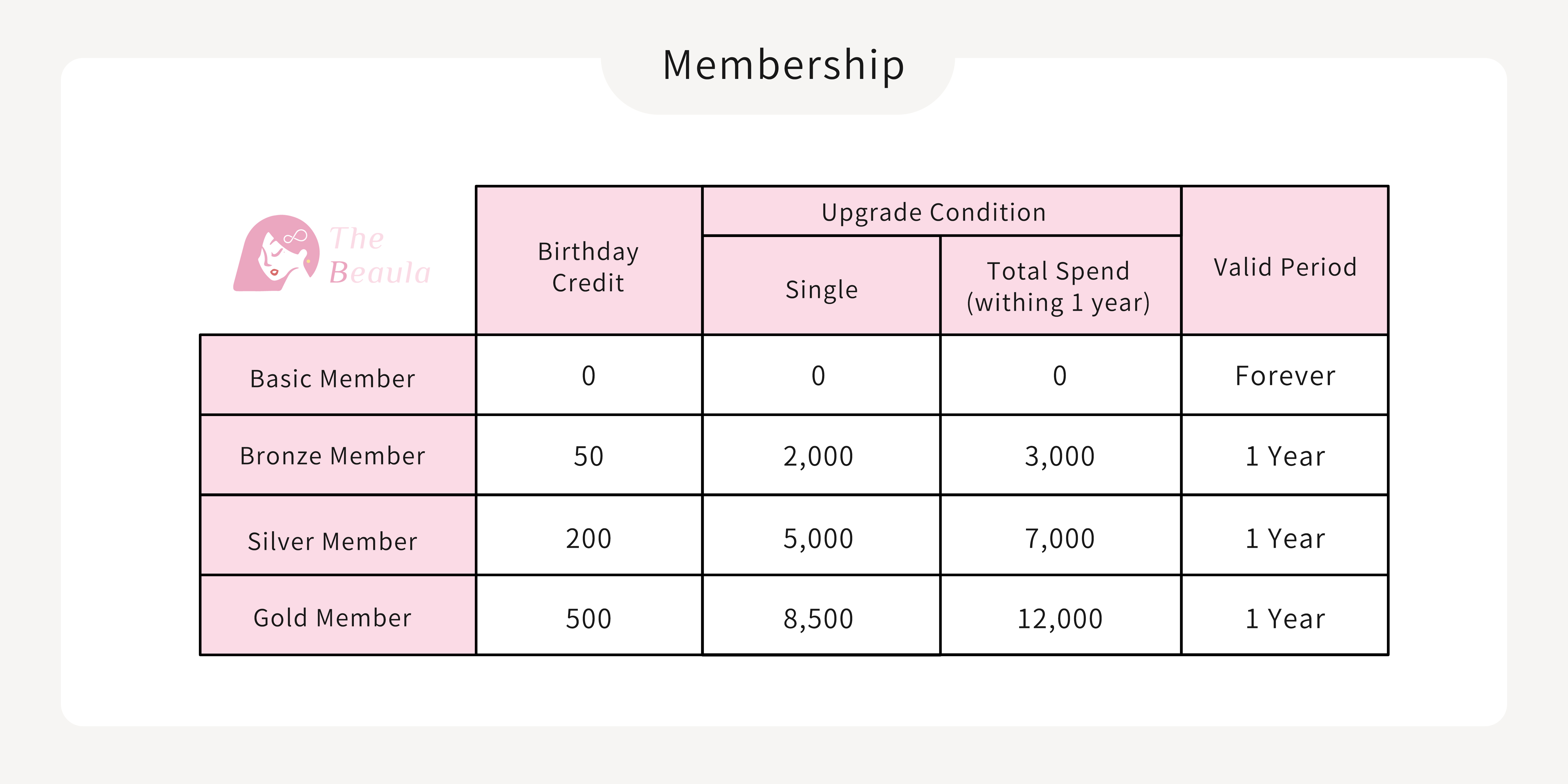The height and width of the screenshot is (784, 1568).
Task: Click the Forever valid period cell
Action: [1284, 375]
